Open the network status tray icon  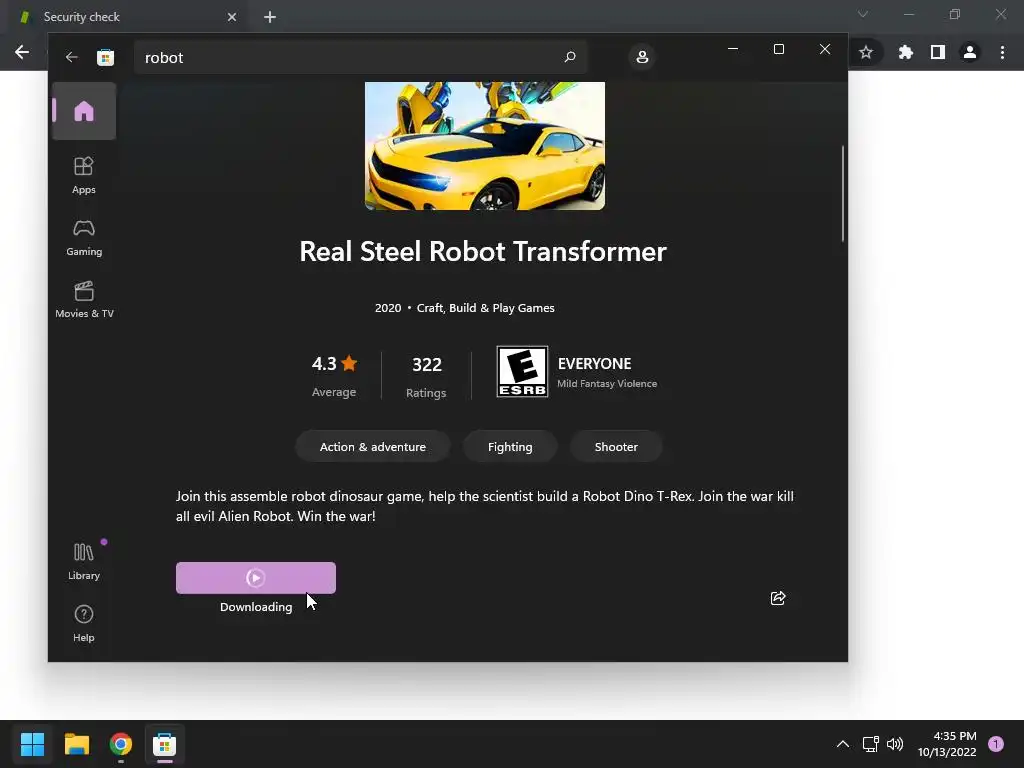(x=871, y=744)
